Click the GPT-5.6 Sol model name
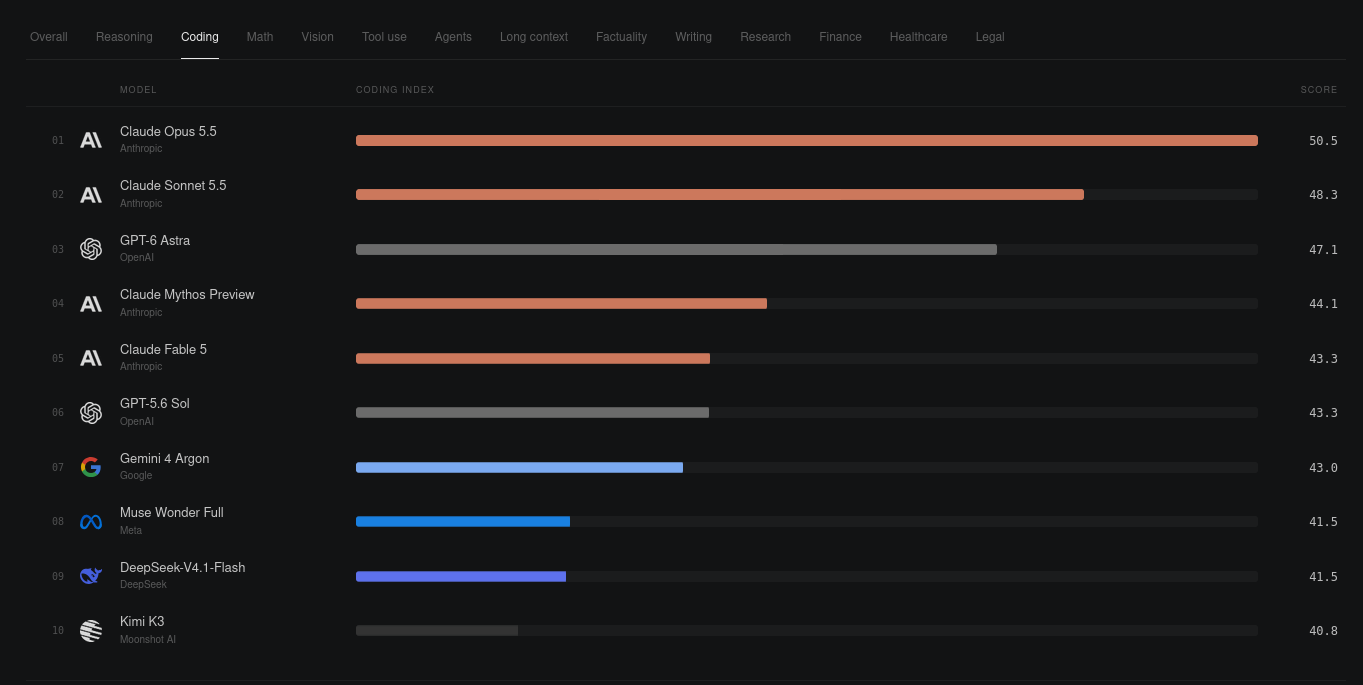Viewport: 1363px width, 685px height. pyautogui.click(x=154, y=404)
